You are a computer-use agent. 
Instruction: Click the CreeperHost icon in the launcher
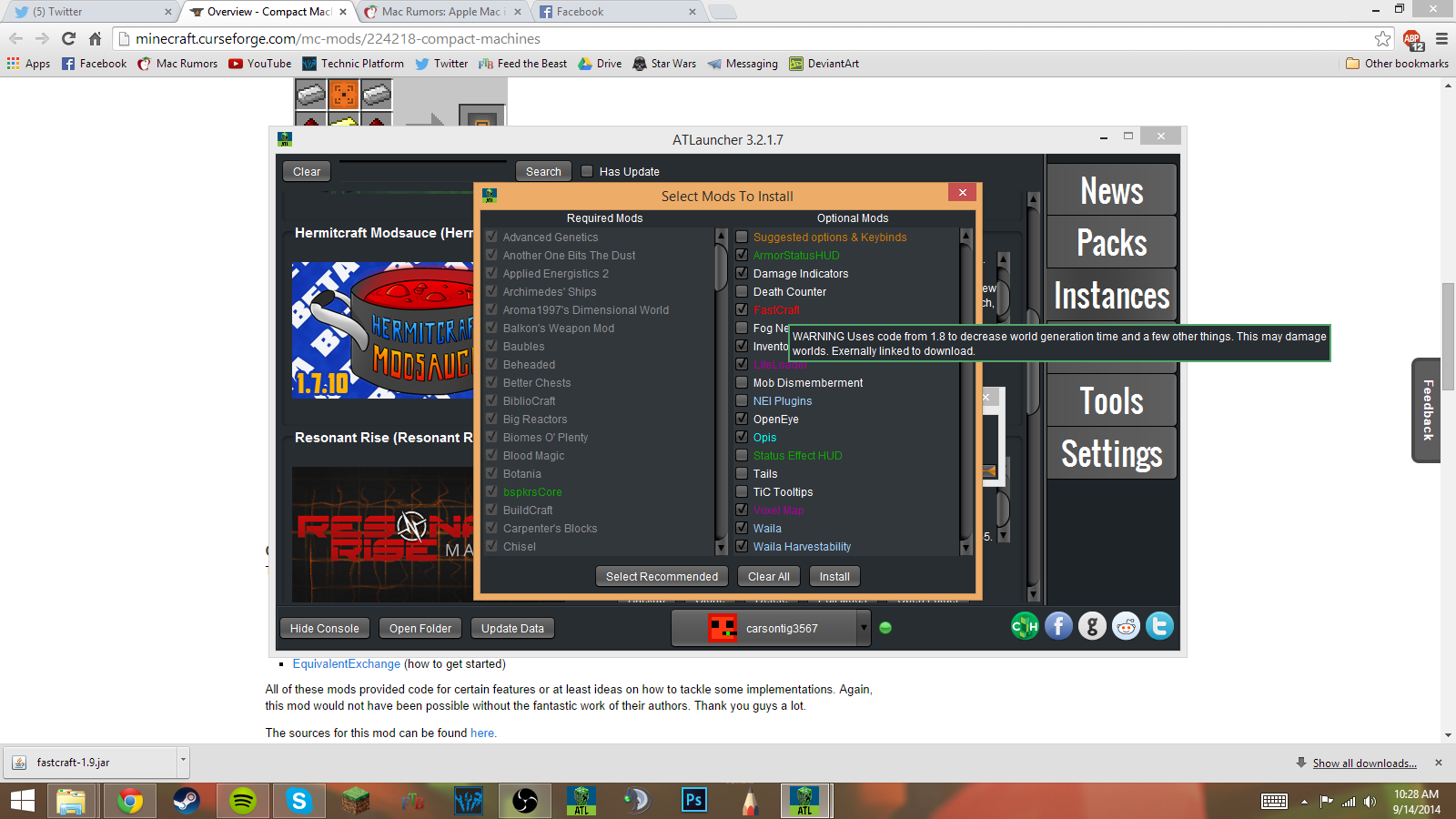pos(1025,626)
